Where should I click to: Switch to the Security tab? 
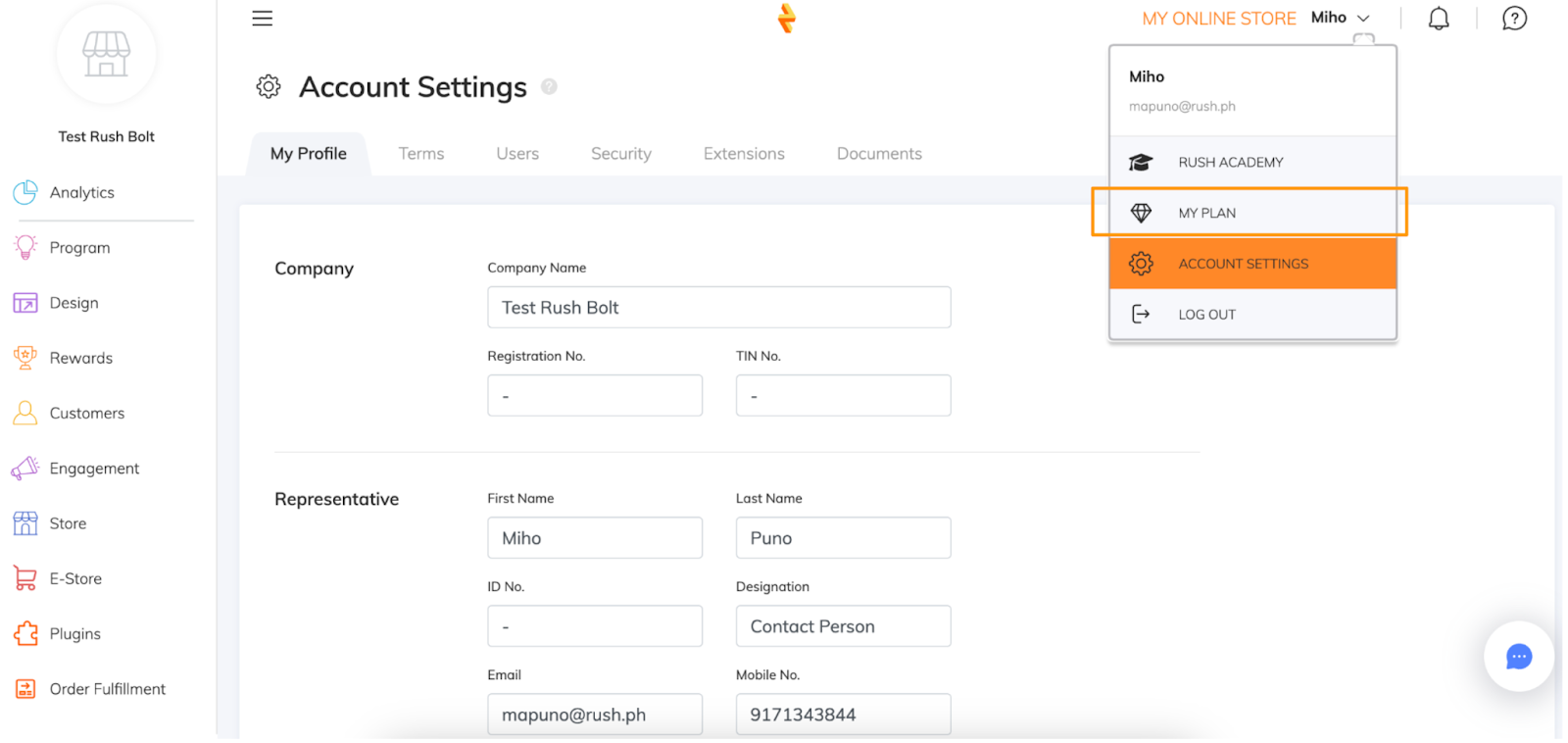click(621, 154)
